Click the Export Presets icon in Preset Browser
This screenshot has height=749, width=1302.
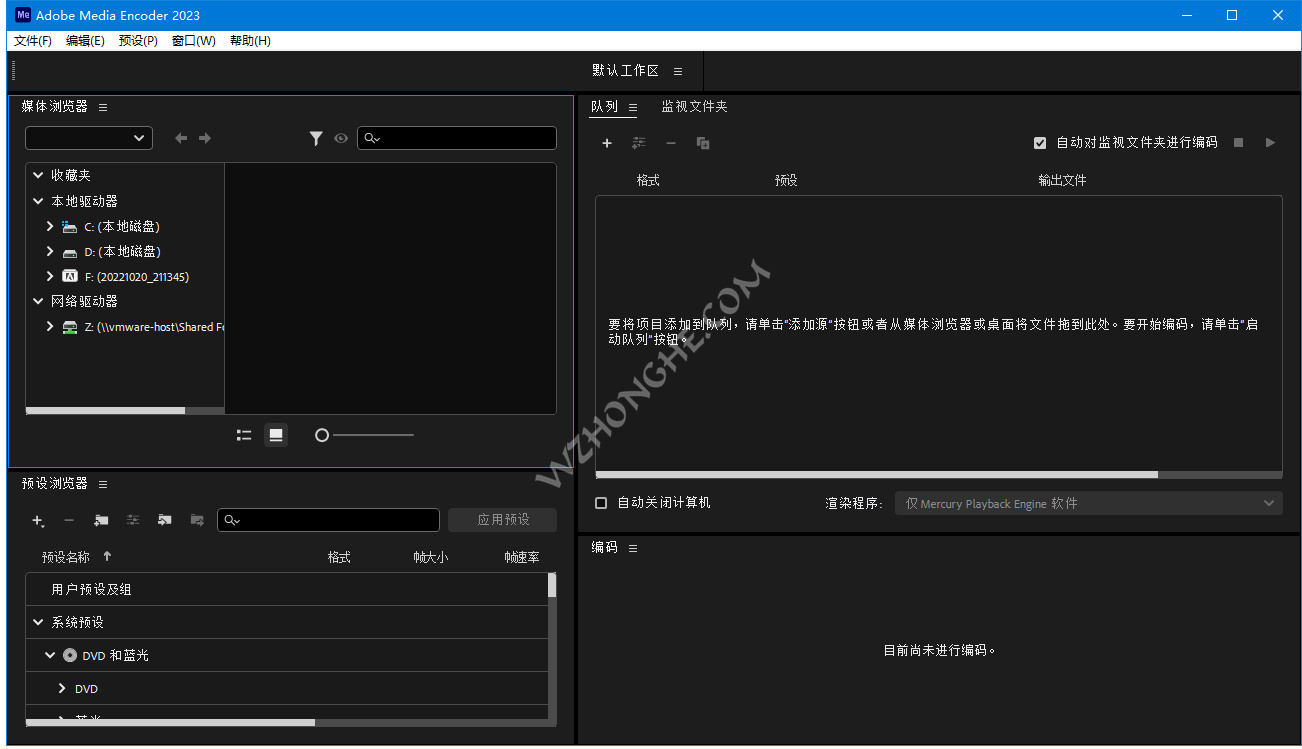point(197,520)
